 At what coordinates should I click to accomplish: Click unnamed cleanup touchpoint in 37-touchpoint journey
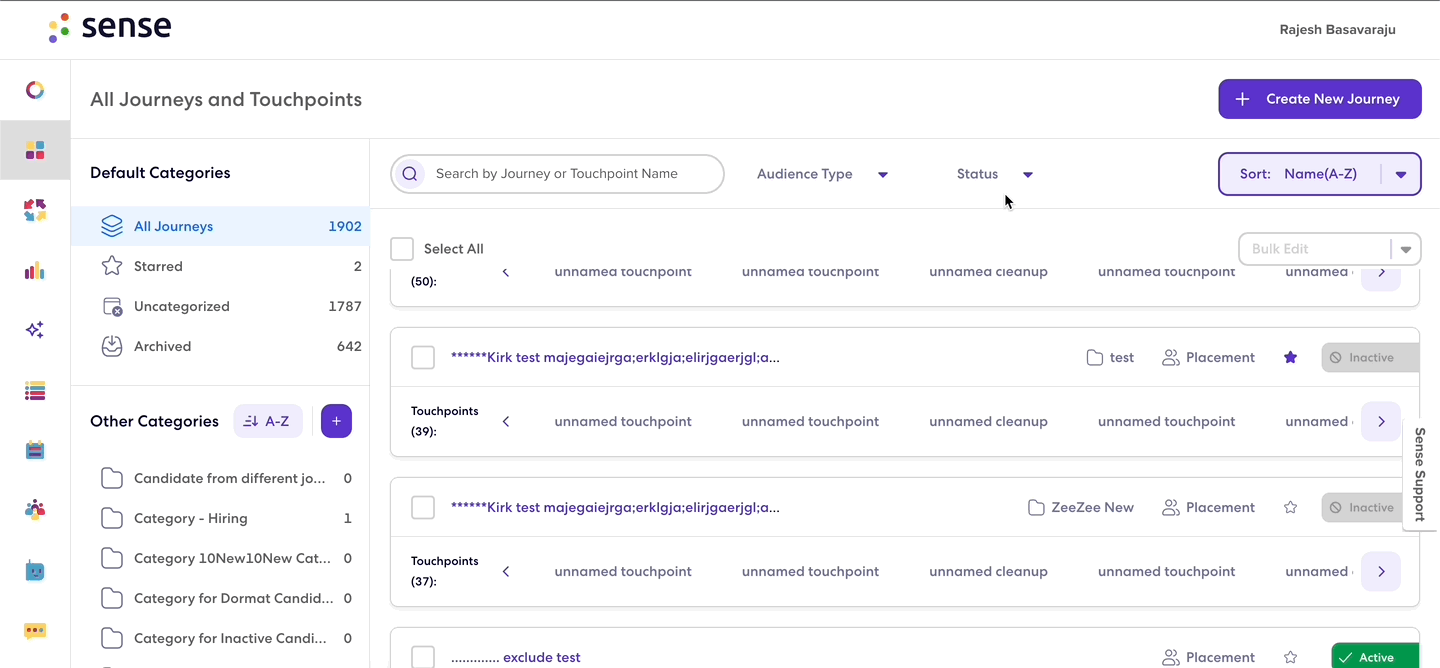(x=988, y=571)
